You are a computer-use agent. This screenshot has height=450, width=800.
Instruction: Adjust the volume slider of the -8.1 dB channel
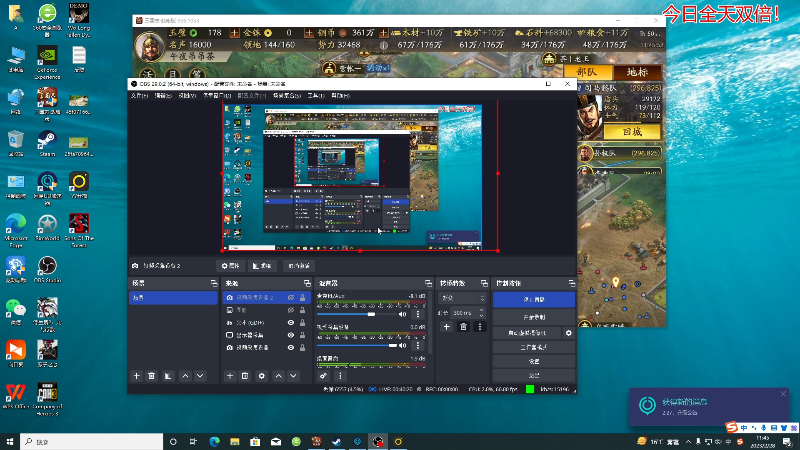(x=357, y=314)
